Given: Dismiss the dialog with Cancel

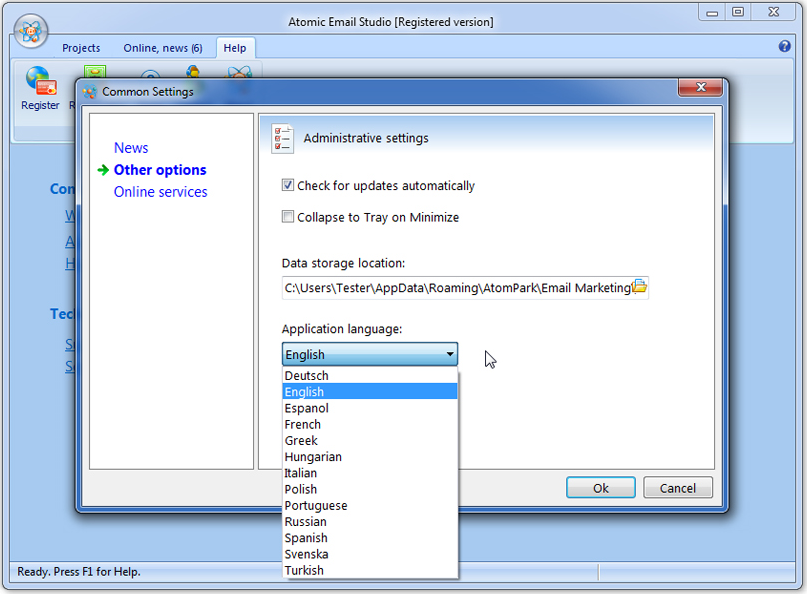Looking at the screenshot, I should tap(677, 487).
